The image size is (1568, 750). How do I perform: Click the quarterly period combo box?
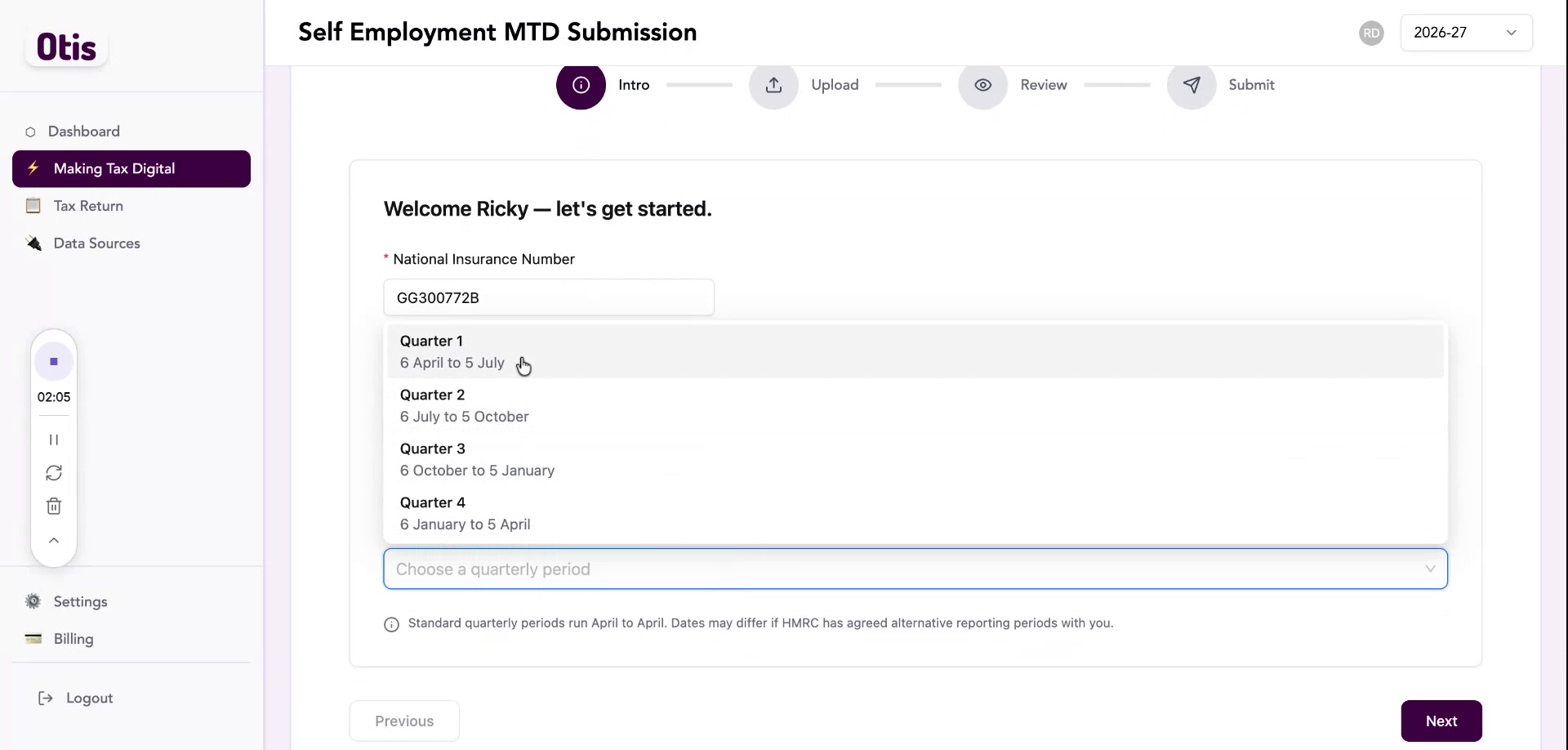click(x=915, y=569)
